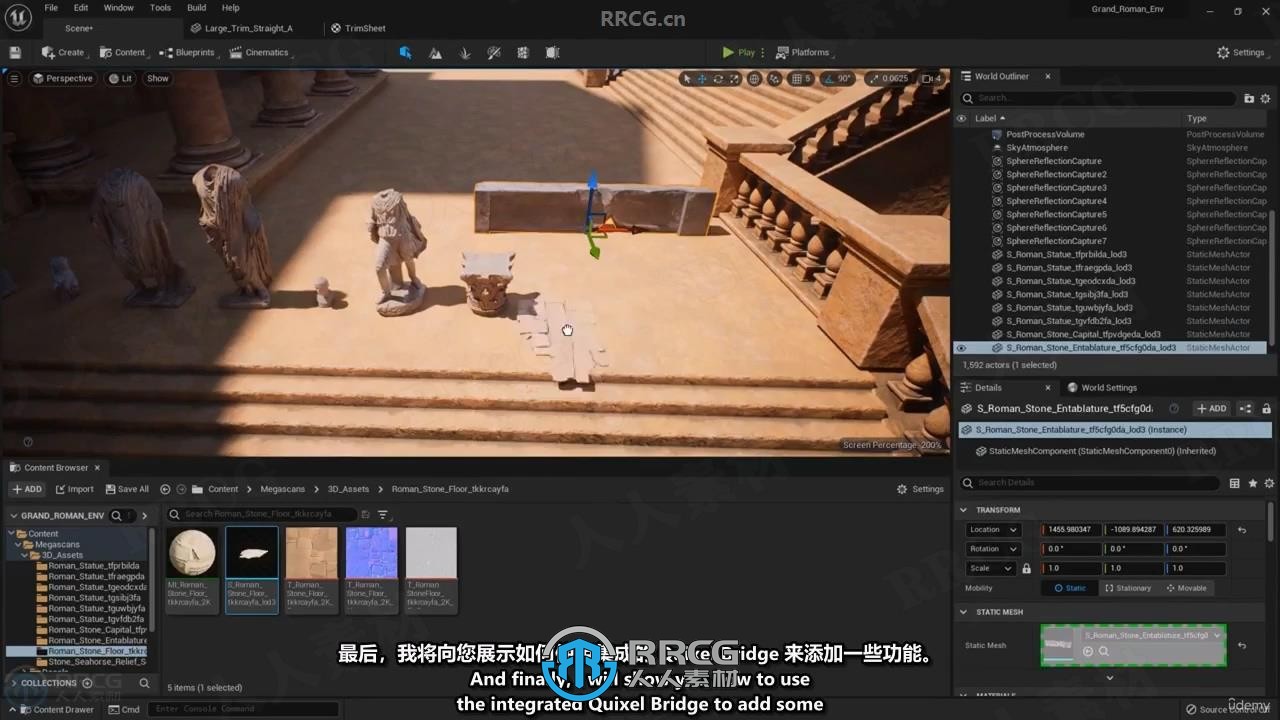Open editor Settings in main toolbar
This screenshot has width=1280, height=720.
[x=1240, y=52]
